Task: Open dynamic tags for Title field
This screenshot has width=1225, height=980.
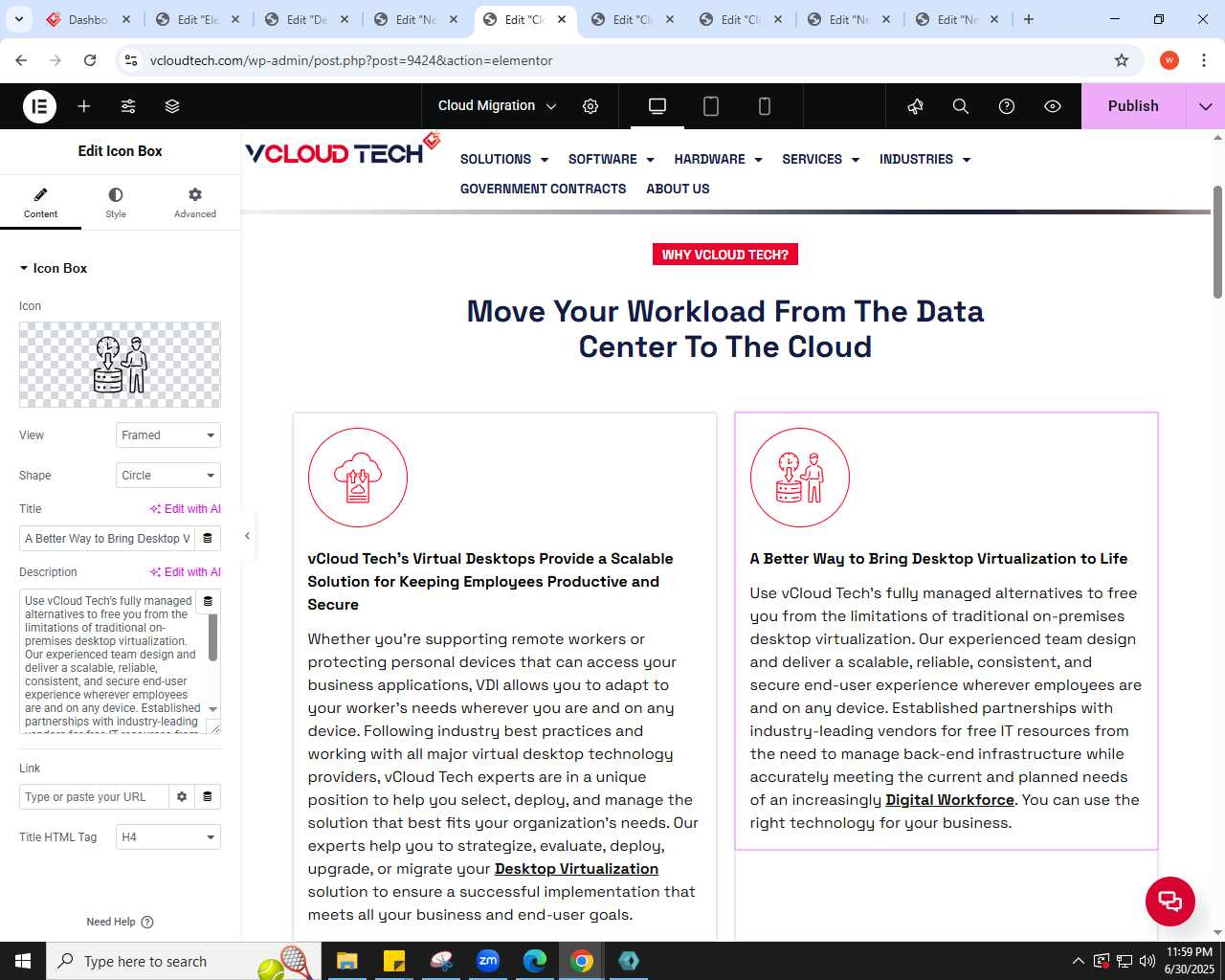Action: click(208, 539)
